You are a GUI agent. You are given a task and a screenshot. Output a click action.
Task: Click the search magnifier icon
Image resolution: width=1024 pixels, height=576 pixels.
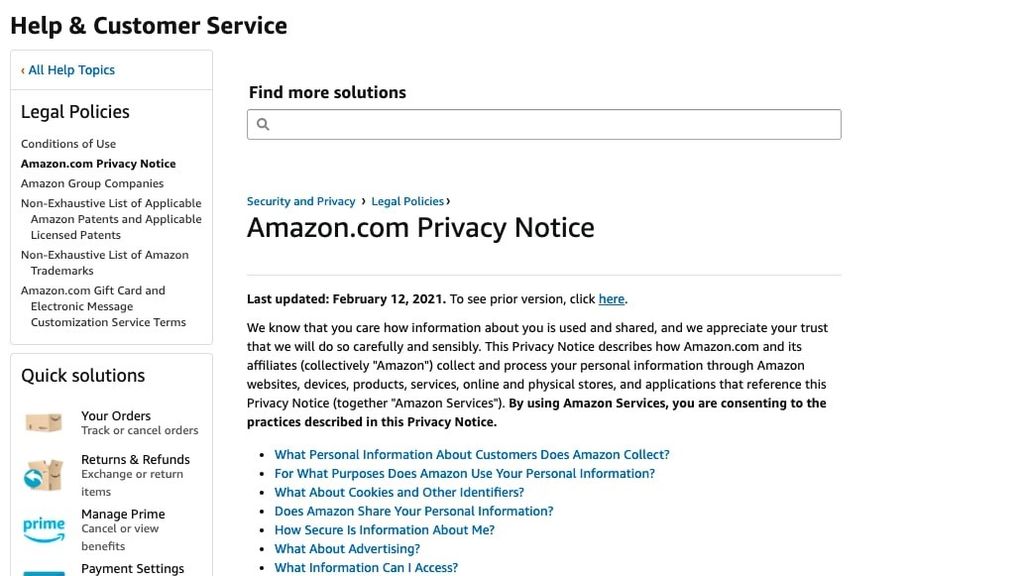point(262,123)
